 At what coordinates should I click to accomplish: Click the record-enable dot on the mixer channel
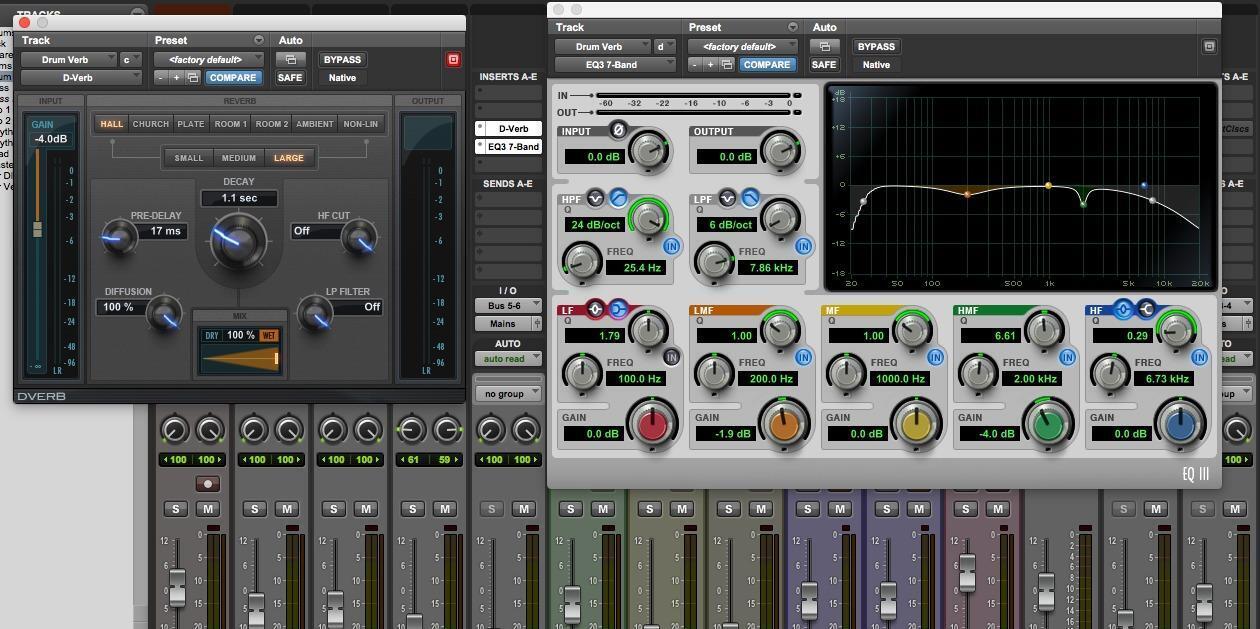click(207, 484)
